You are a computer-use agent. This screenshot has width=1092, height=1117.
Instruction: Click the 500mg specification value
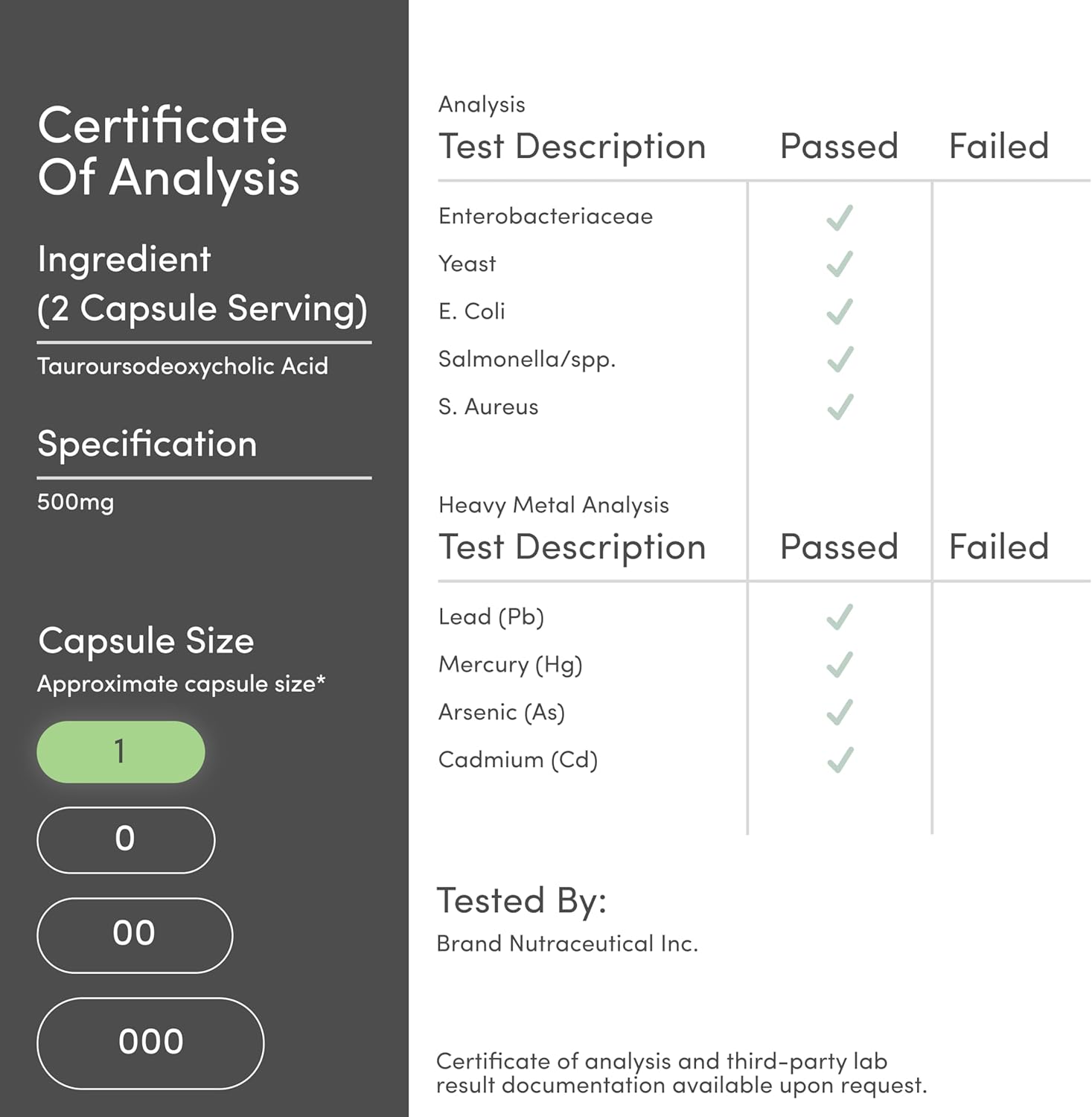75,502
